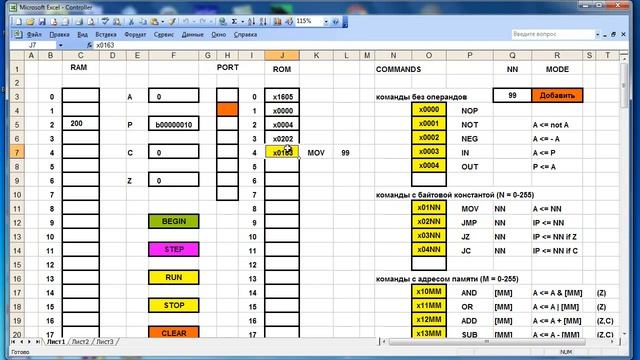
Task: Open the Сервис menu
Action: tap(164, 35)
